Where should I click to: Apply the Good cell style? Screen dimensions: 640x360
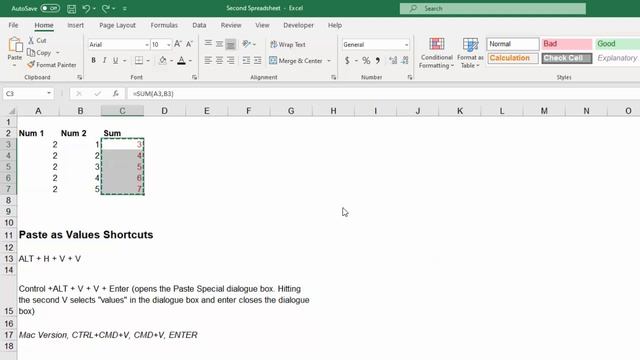pyautogui.click(x=618, y=44)
